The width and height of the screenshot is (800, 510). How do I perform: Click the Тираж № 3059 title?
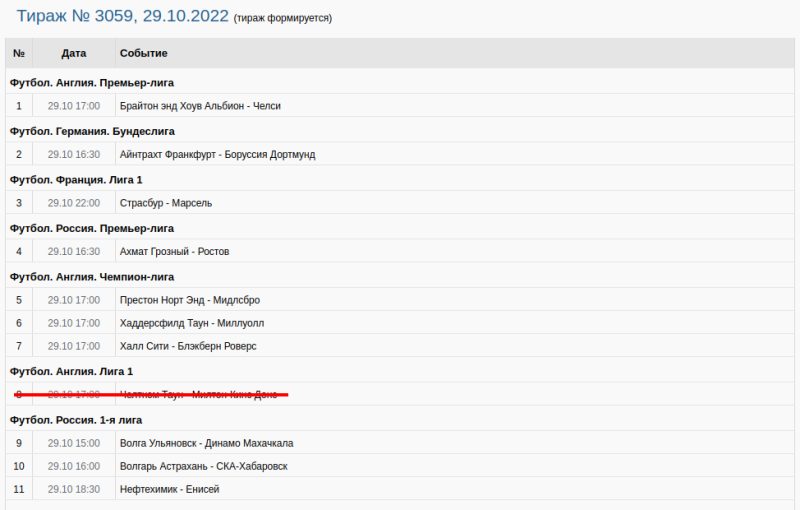pyautogui.click(x=122, y=17)
